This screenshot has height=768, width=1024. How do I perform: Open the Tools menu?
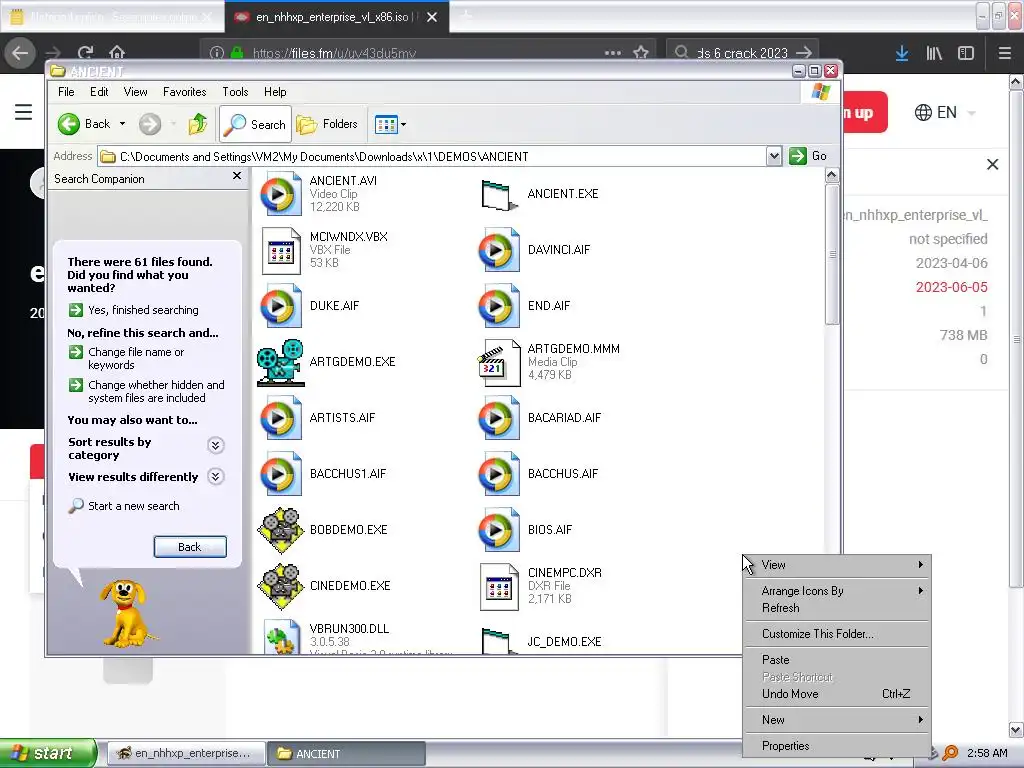[x=235, y=92]
